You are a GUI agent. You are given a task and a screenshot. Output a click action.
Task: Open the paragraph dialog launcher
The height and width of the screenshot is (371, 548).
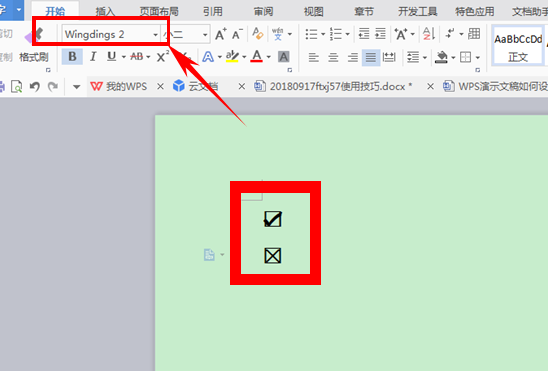tap(478, 70)
